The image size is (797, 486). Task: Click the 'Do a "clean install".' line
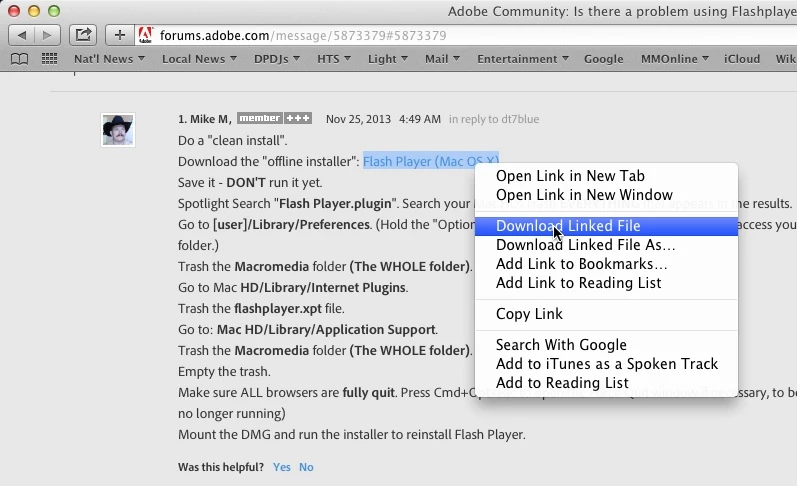232,140
